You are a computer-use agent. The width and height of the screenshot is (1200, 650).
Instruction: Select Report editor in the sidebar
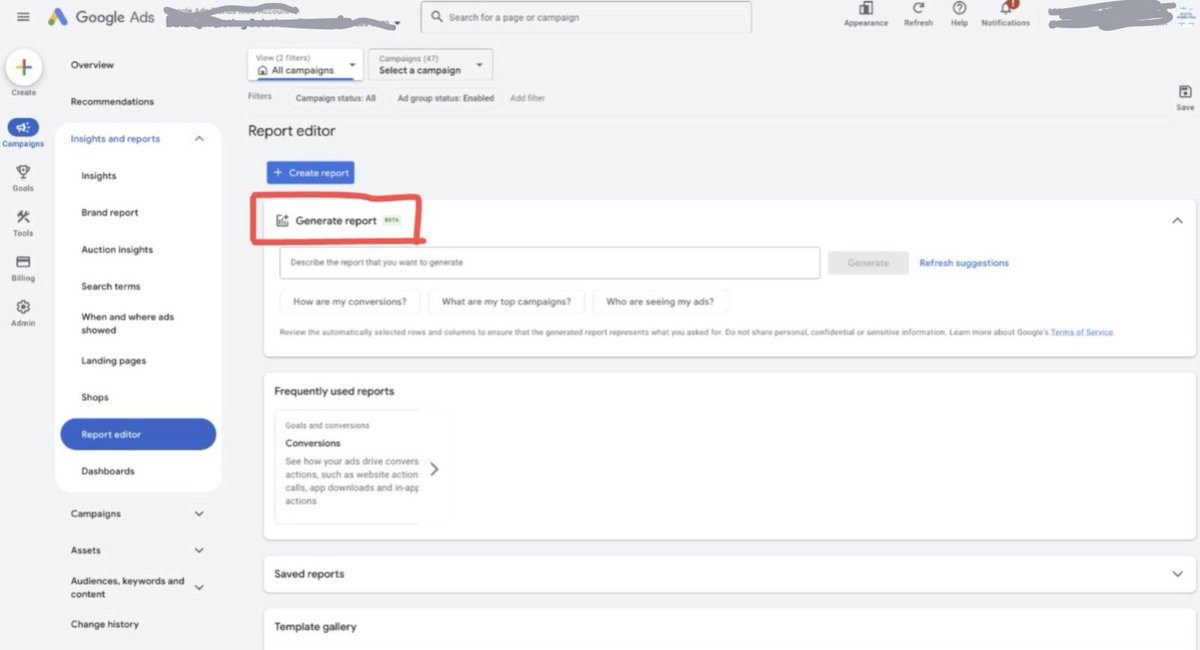click(138, 434)
